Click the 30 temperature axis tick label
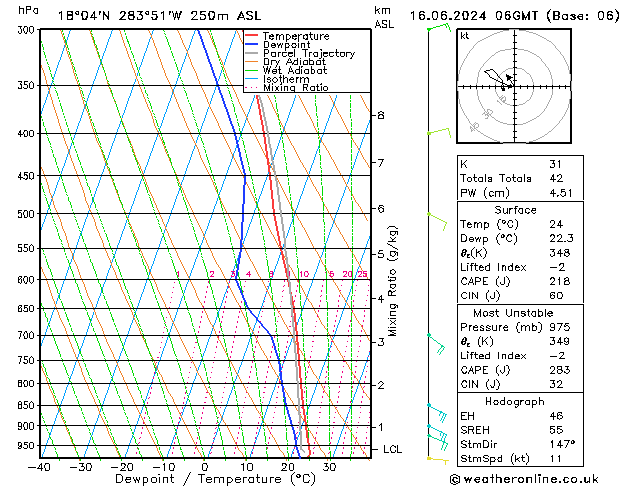 (329, 467)
